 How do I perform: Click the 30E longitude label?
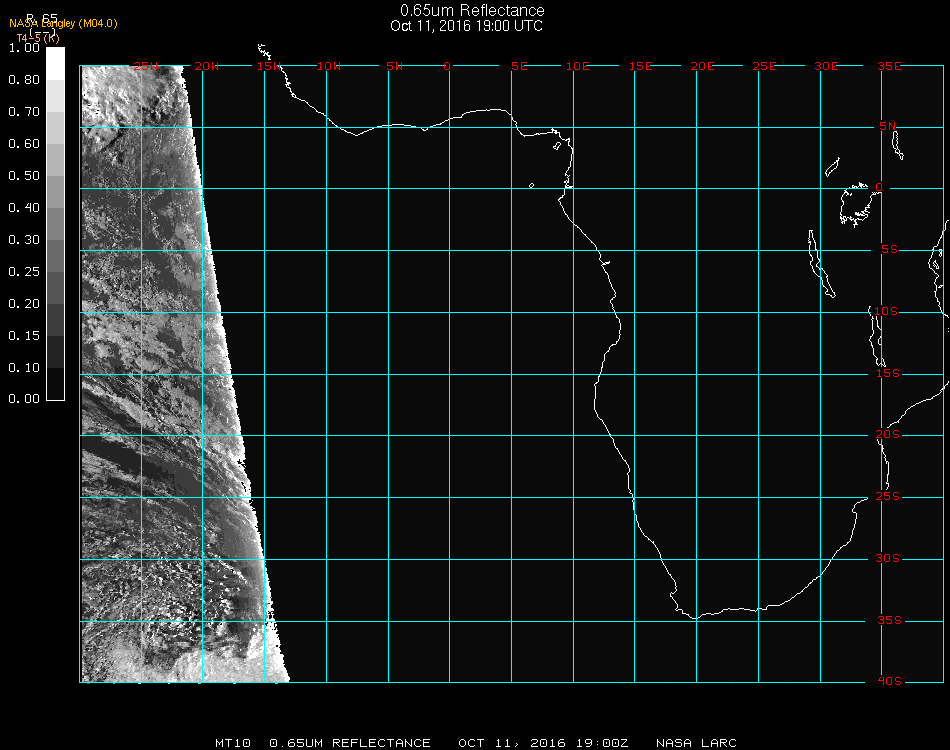826,66
